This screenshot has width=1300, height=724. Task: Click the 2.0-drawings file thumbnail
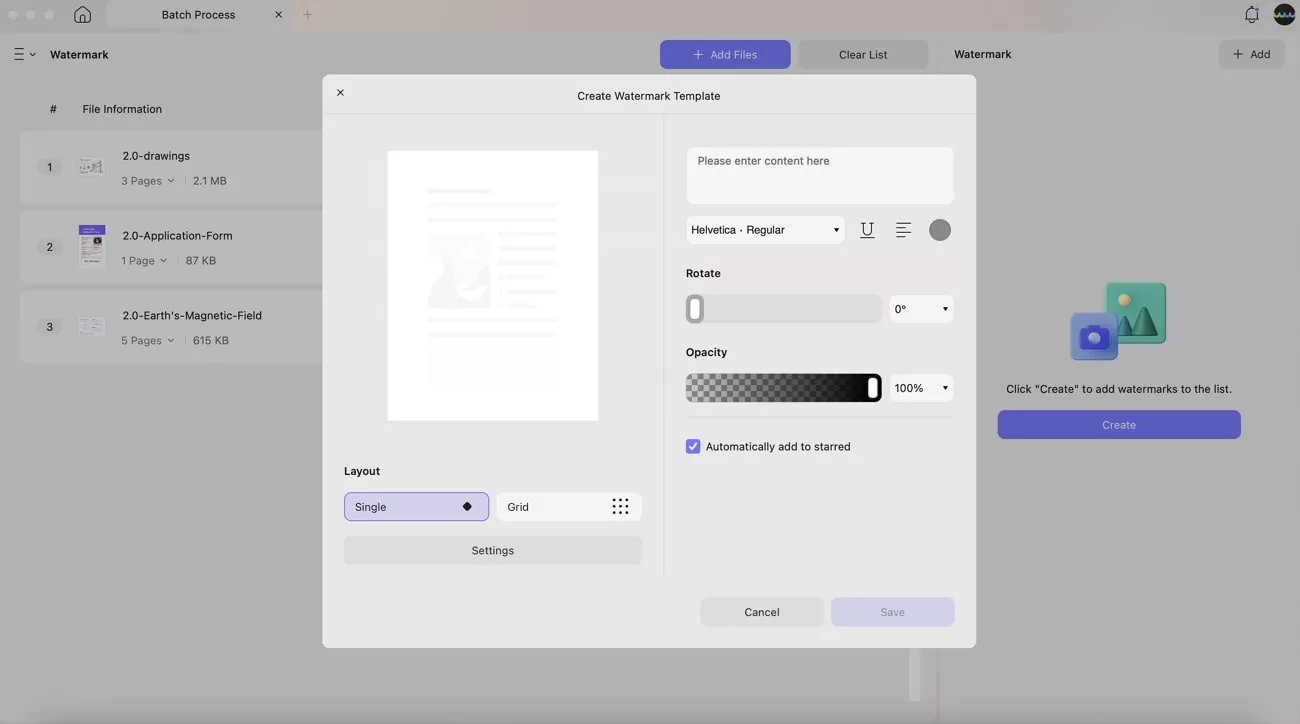pos(91,167)
